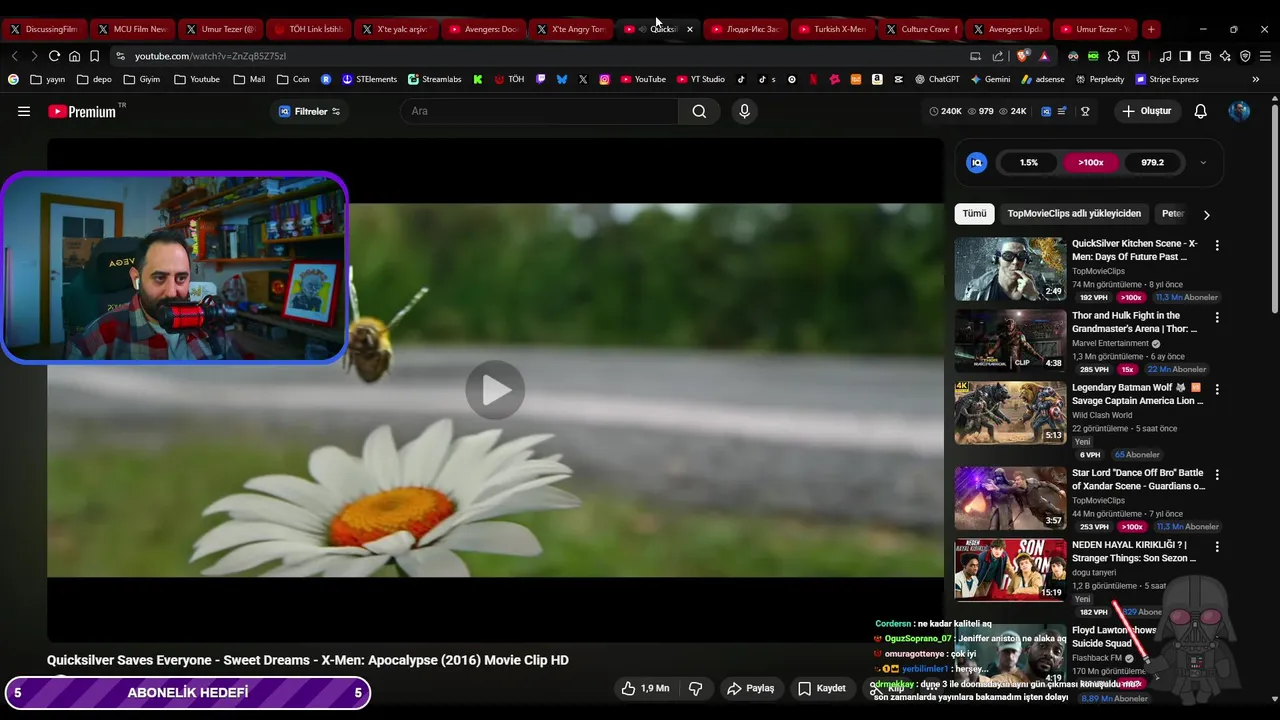Viewport: 1280px width, 720px height.
Task: Show more bookmarks overflow chevron
Action: (1255, 79)
